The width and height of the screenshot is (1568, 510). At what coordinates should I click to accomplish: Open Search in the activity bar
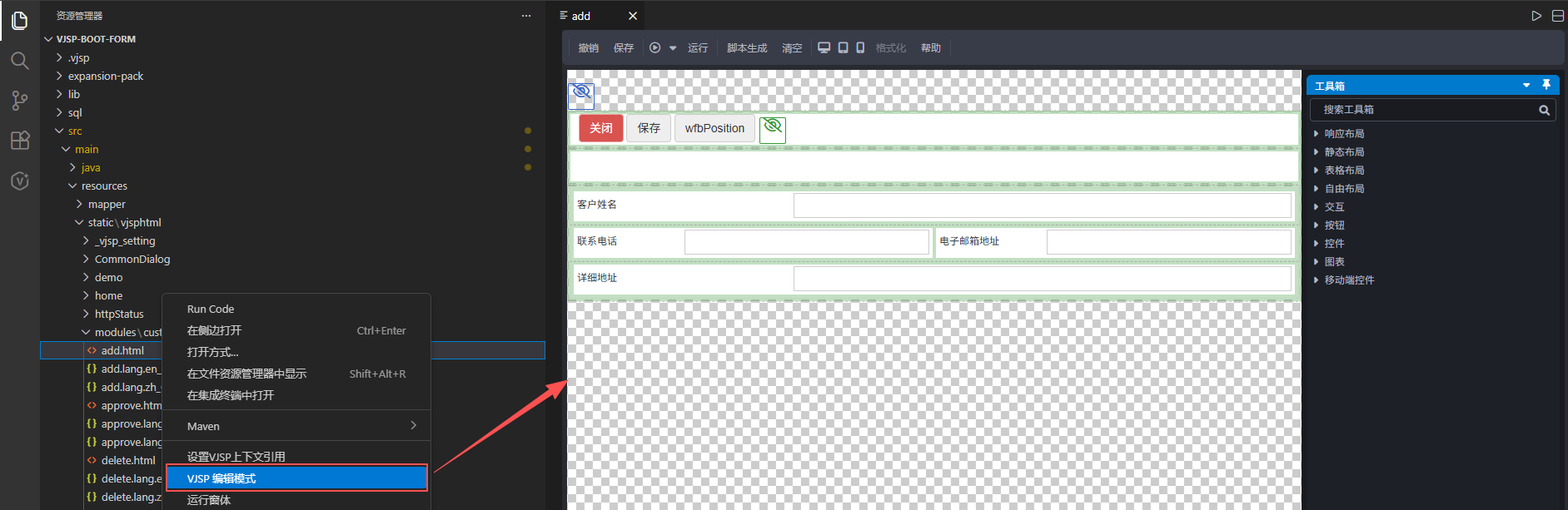click(x=20, y=61)
